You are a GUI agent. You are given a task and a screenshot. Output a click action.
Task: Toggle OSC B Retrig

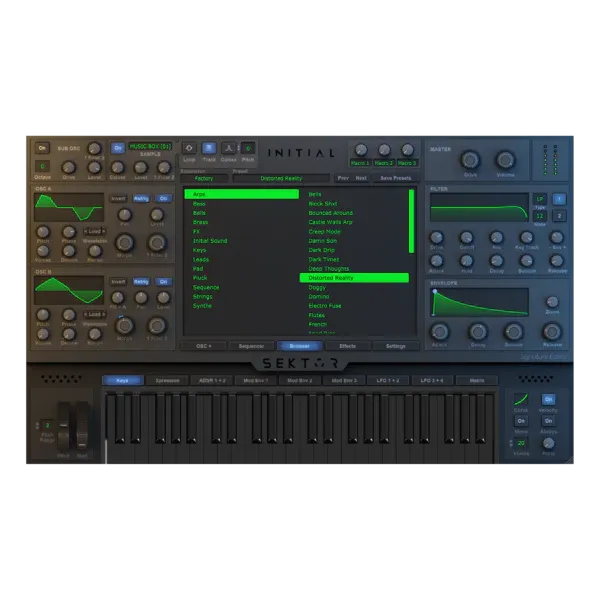[141, 282]
